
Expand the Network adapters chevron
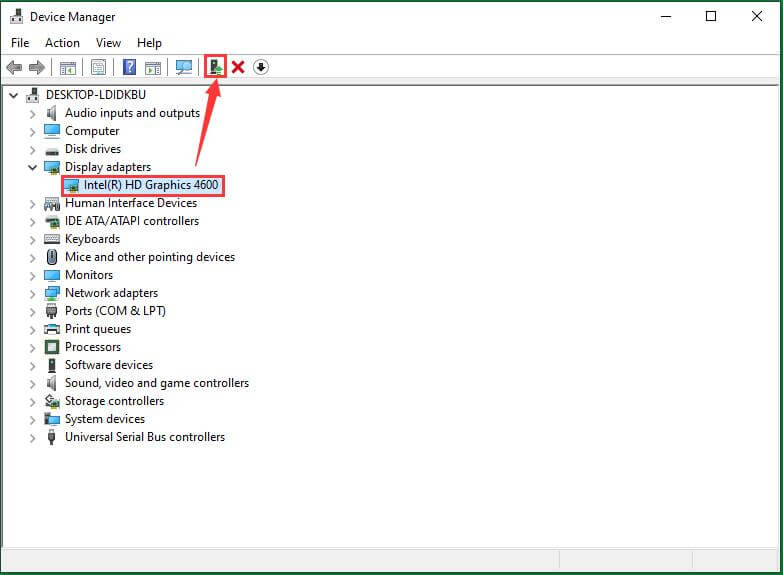pos(32,294)
